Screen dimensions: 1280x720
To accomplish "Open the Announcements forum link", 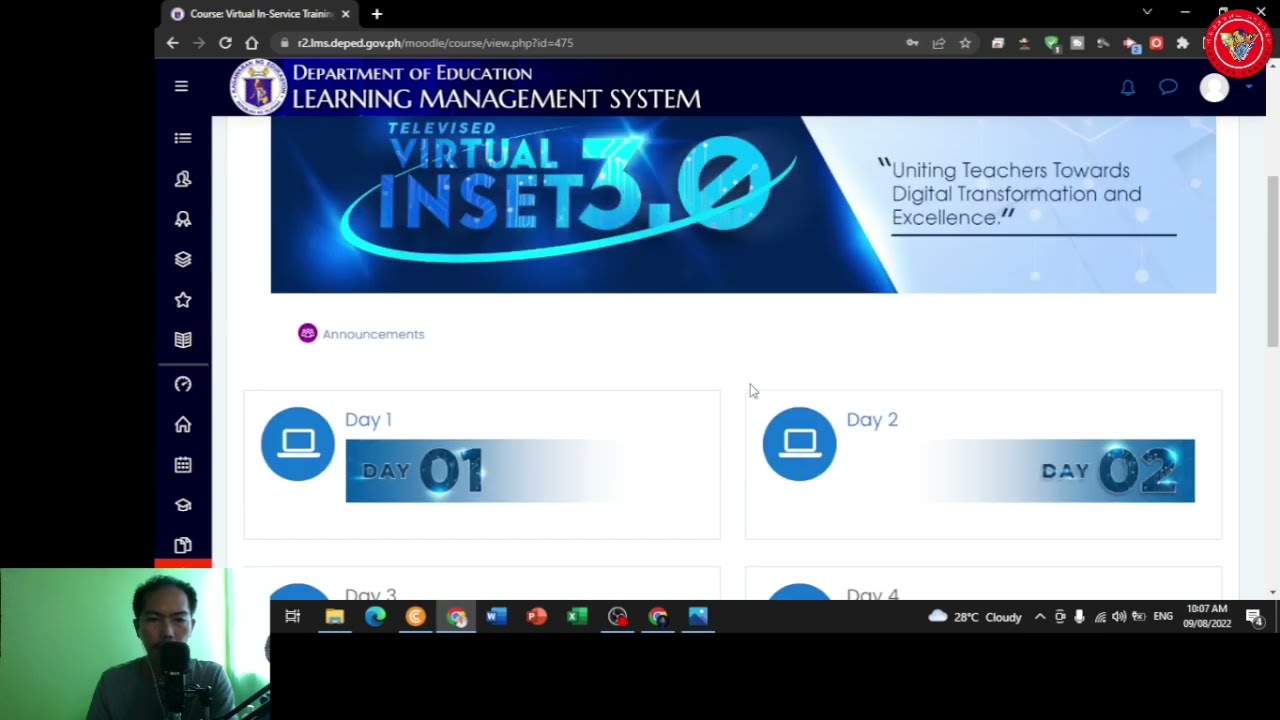I will tap(373, 334).
